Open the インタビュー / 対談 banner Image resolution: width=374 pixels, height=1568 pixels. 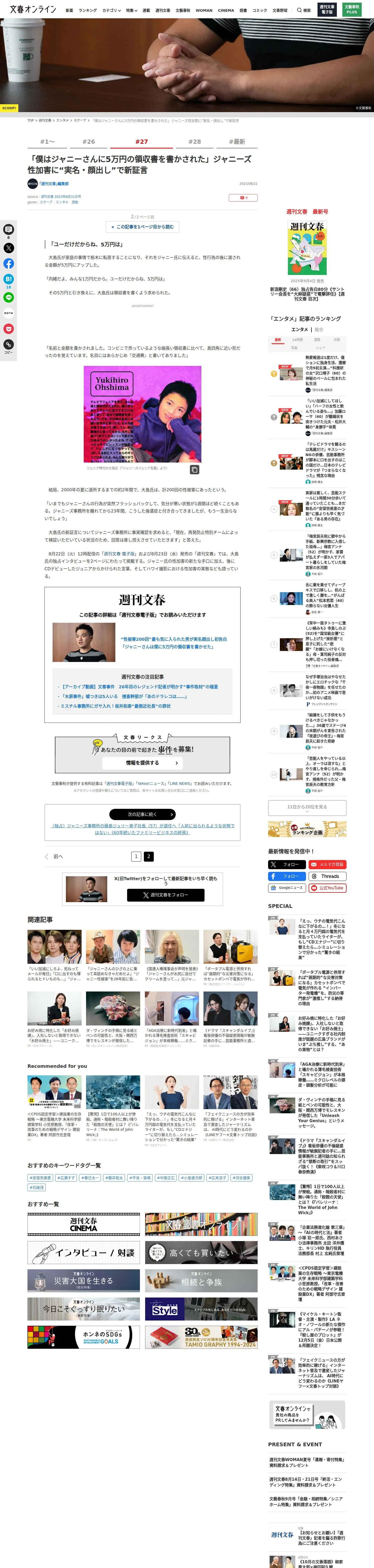click(x=83, y=1252)
